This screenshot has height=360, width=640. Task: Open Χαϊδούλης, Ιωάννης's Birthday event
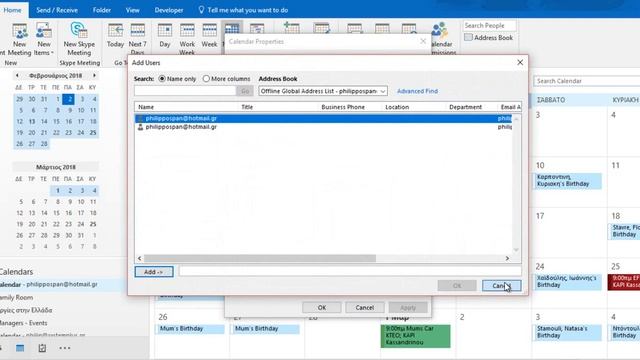[x=567, y=282]
